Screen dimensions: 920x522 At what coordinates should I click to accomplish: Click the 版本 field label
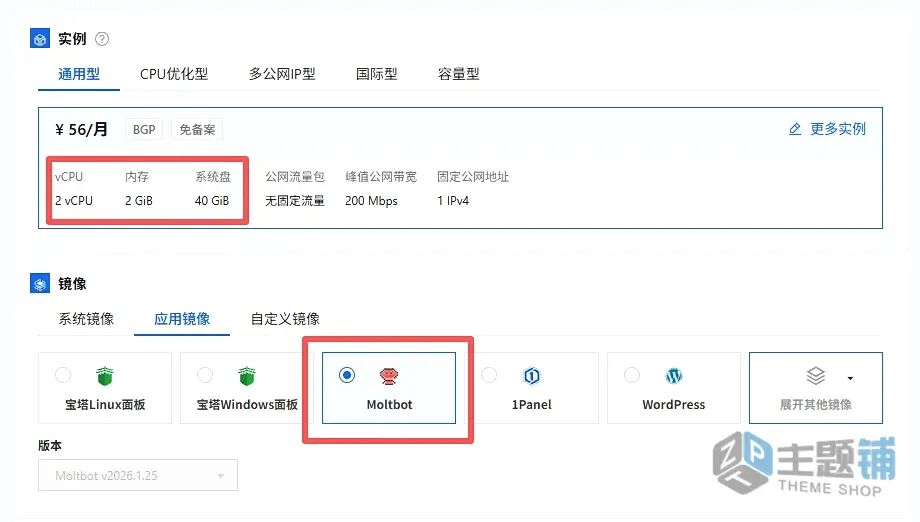(50, 446)
